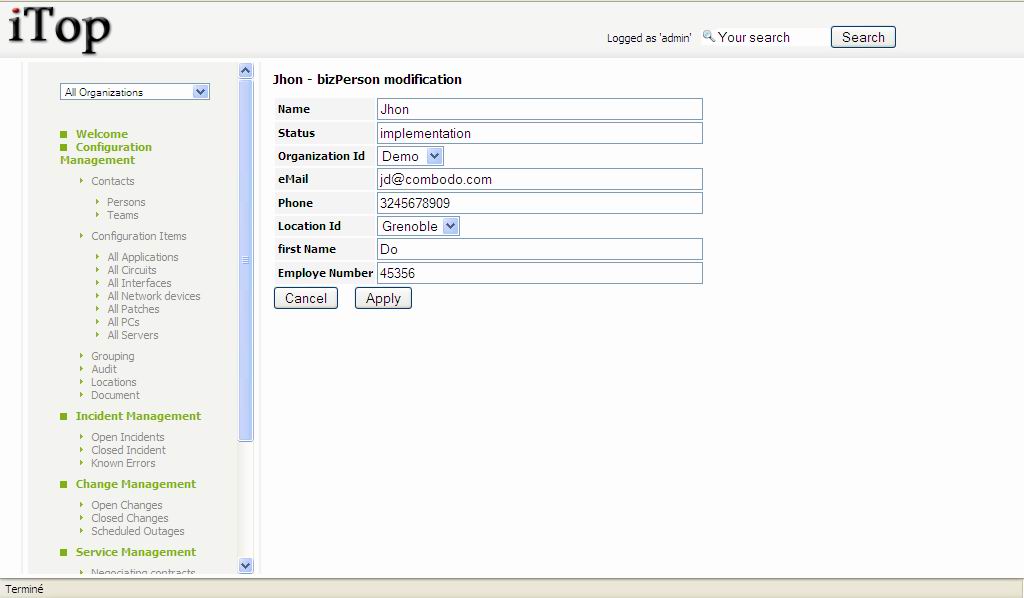
Task: Apply the bizPerson modification
Action: pyautogui.click(x=383, y=298)
